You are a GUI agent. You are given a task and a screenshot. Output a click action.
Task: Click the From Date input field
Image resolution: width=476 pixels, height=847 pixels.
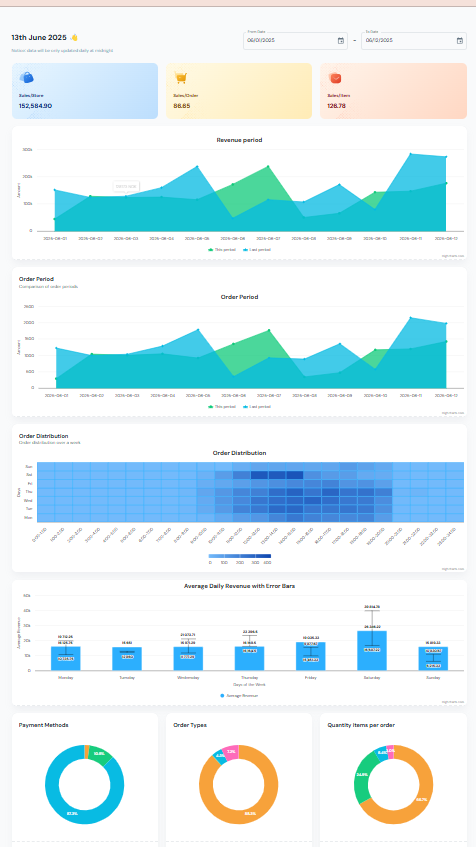(x=295, y=41)
